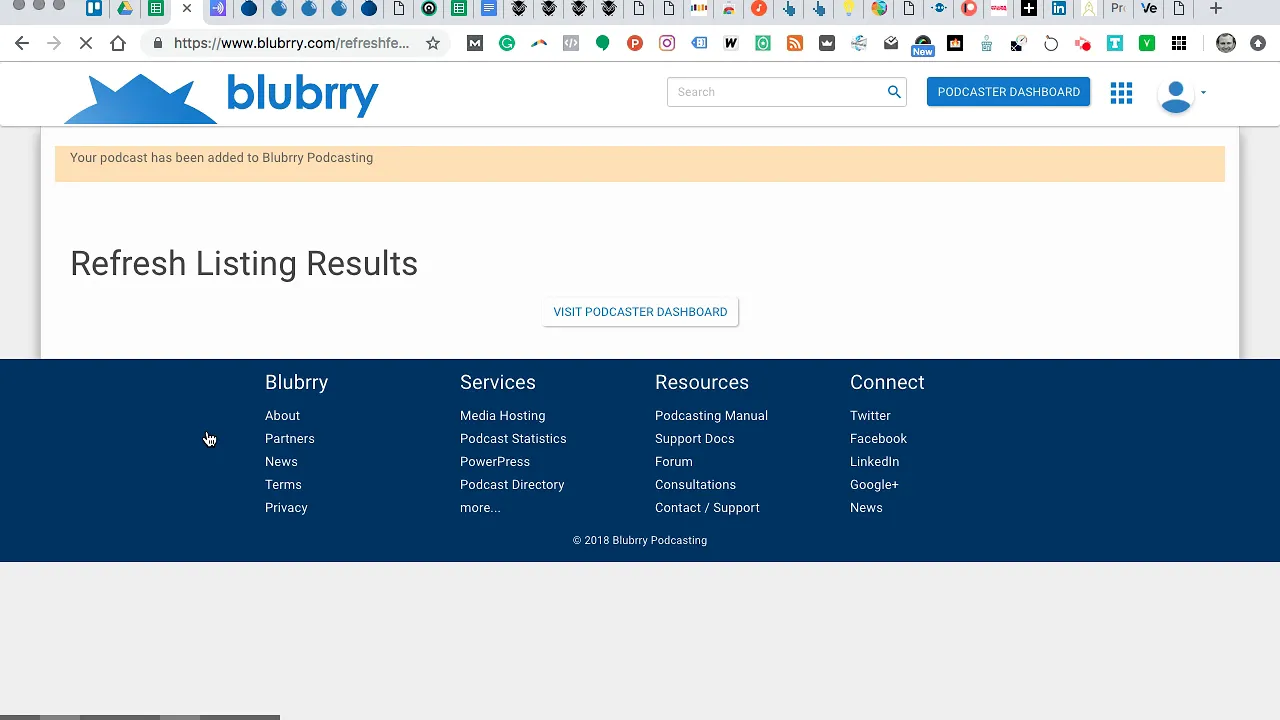Viewport: 1280px width, 720px height.
Task: Open the Contact / Support link
Action: click(707, 508)
